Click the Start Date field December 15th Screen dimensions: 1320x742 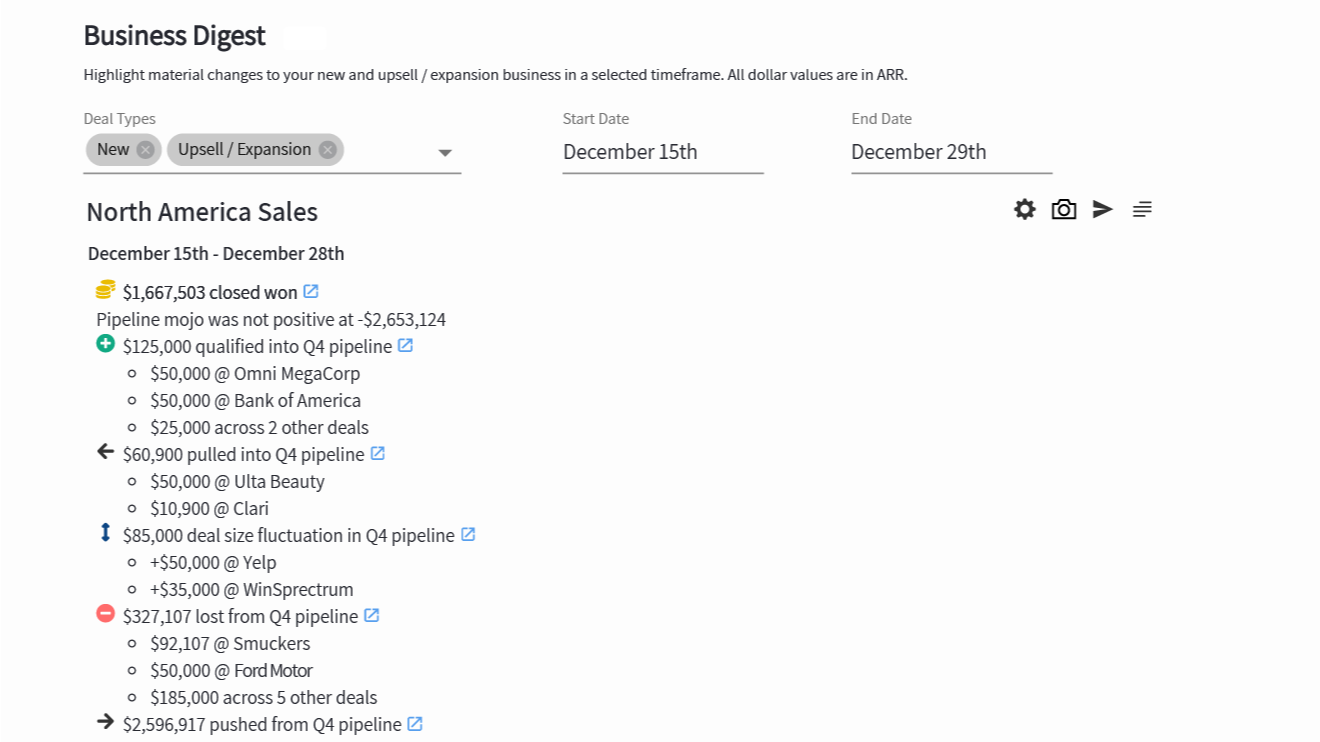(x=662, y=152)
